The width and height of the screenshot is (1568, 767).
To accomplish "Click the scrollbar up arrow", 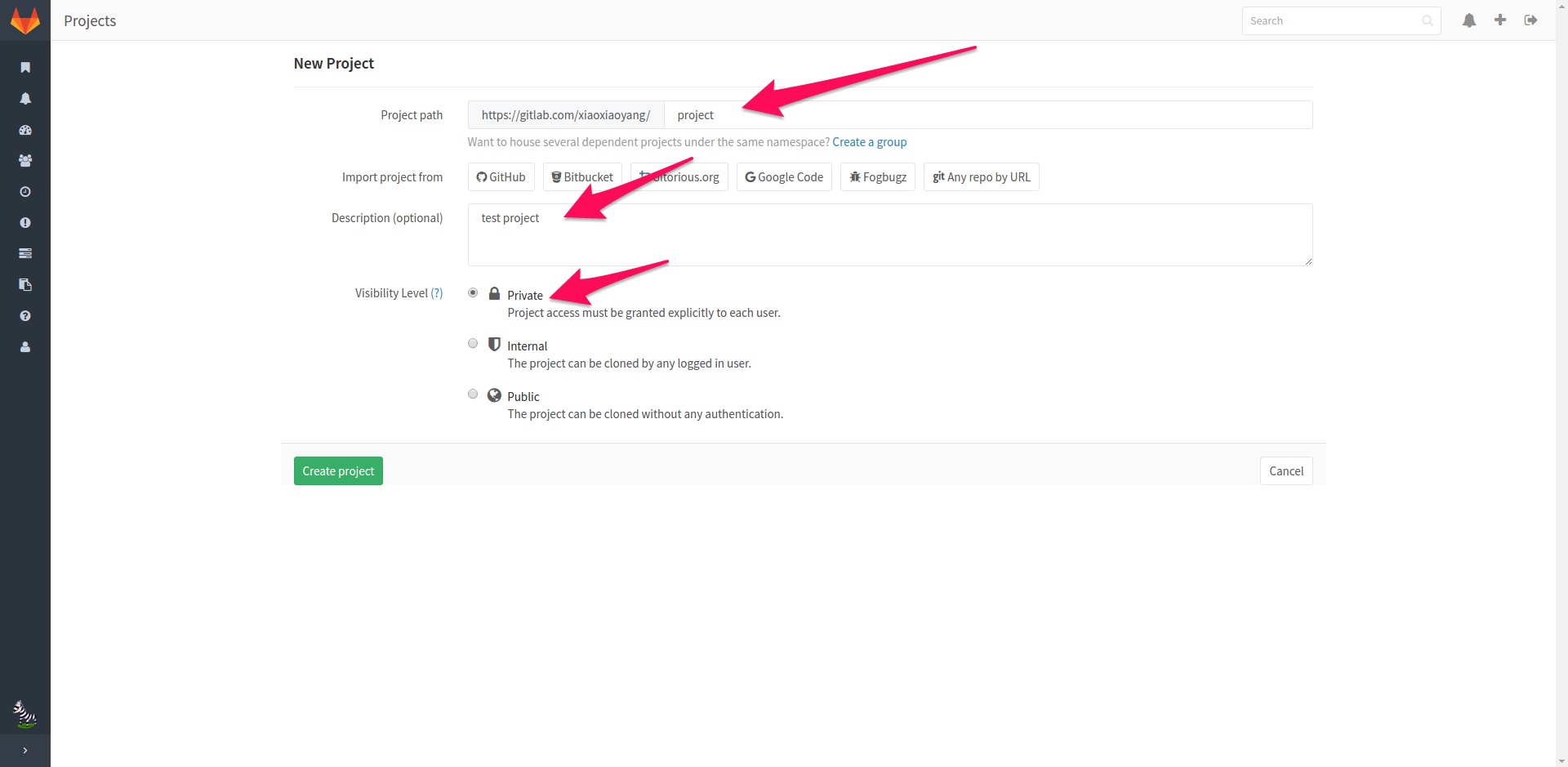I will [x=1561, y=6].
